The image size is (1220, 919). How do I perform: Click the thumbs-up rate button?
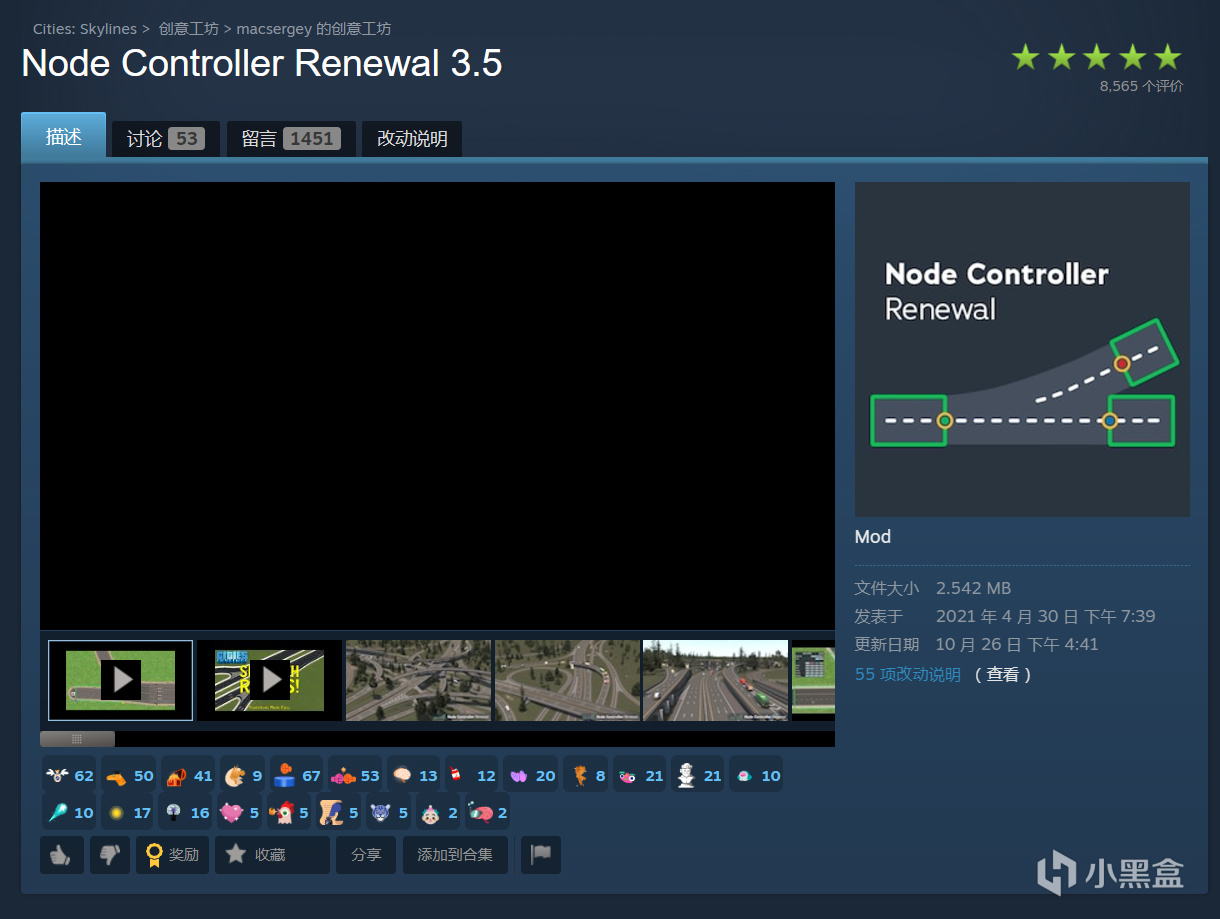pyautogui.click(x=62, y=855)
